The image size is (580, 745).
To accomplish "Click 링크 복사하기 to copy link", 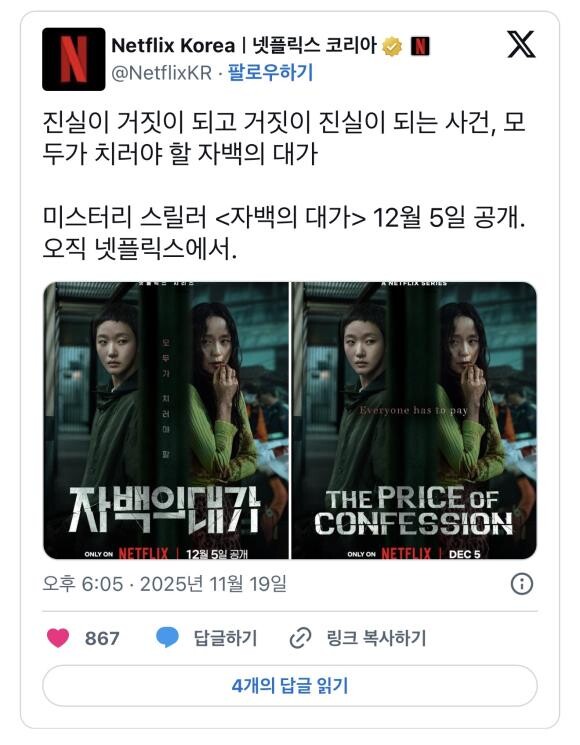I will tap(376, 638).
